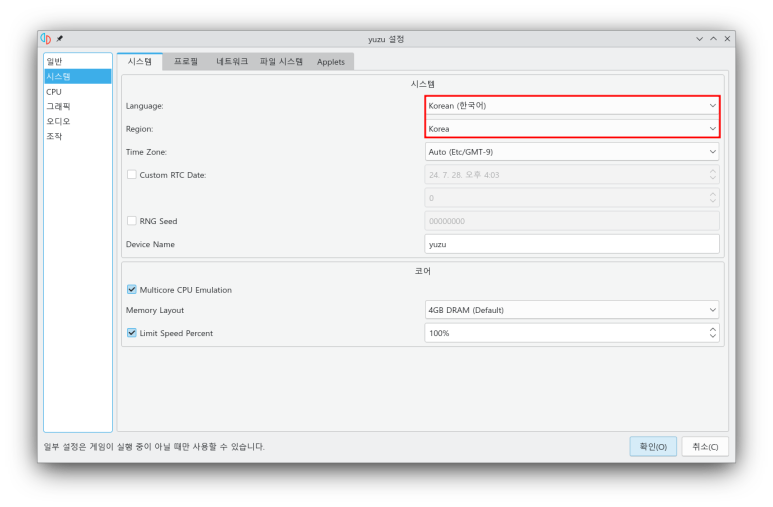Select 시스템 in the sidebar list
The width and height of the screenshot is (773, 507).
coord(78,76)
